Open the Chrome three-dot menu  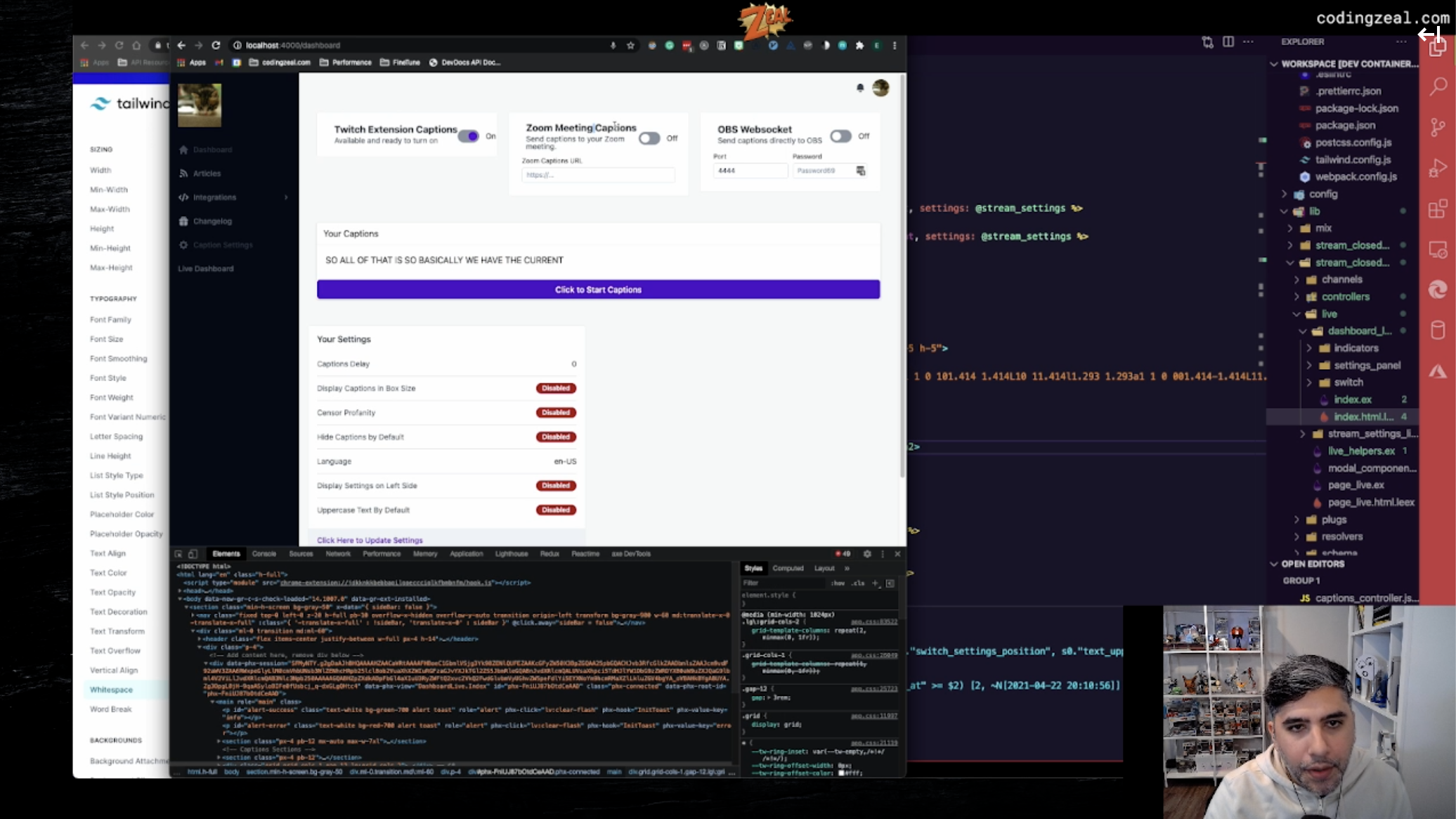tap(895, 45)
